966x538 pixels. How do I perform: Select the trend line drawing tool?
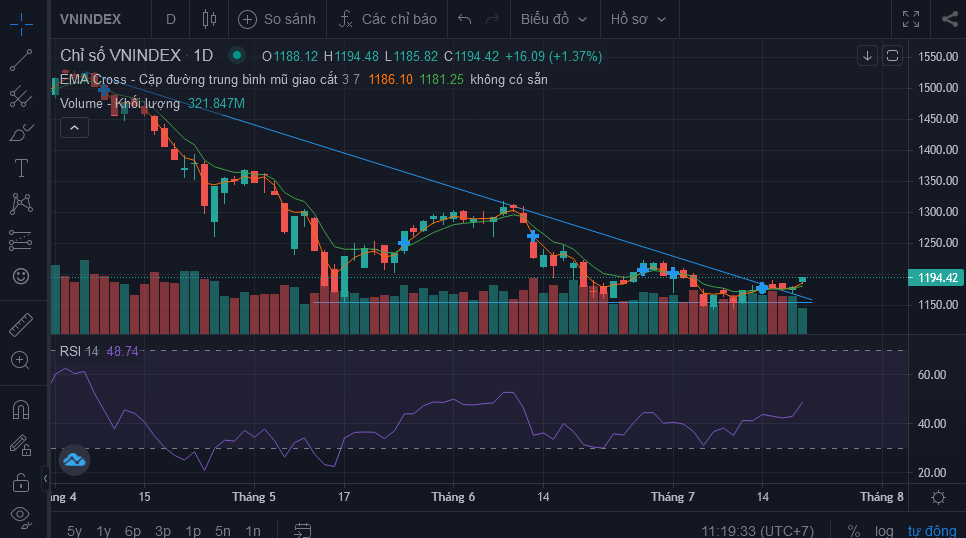tap(21, 60)
